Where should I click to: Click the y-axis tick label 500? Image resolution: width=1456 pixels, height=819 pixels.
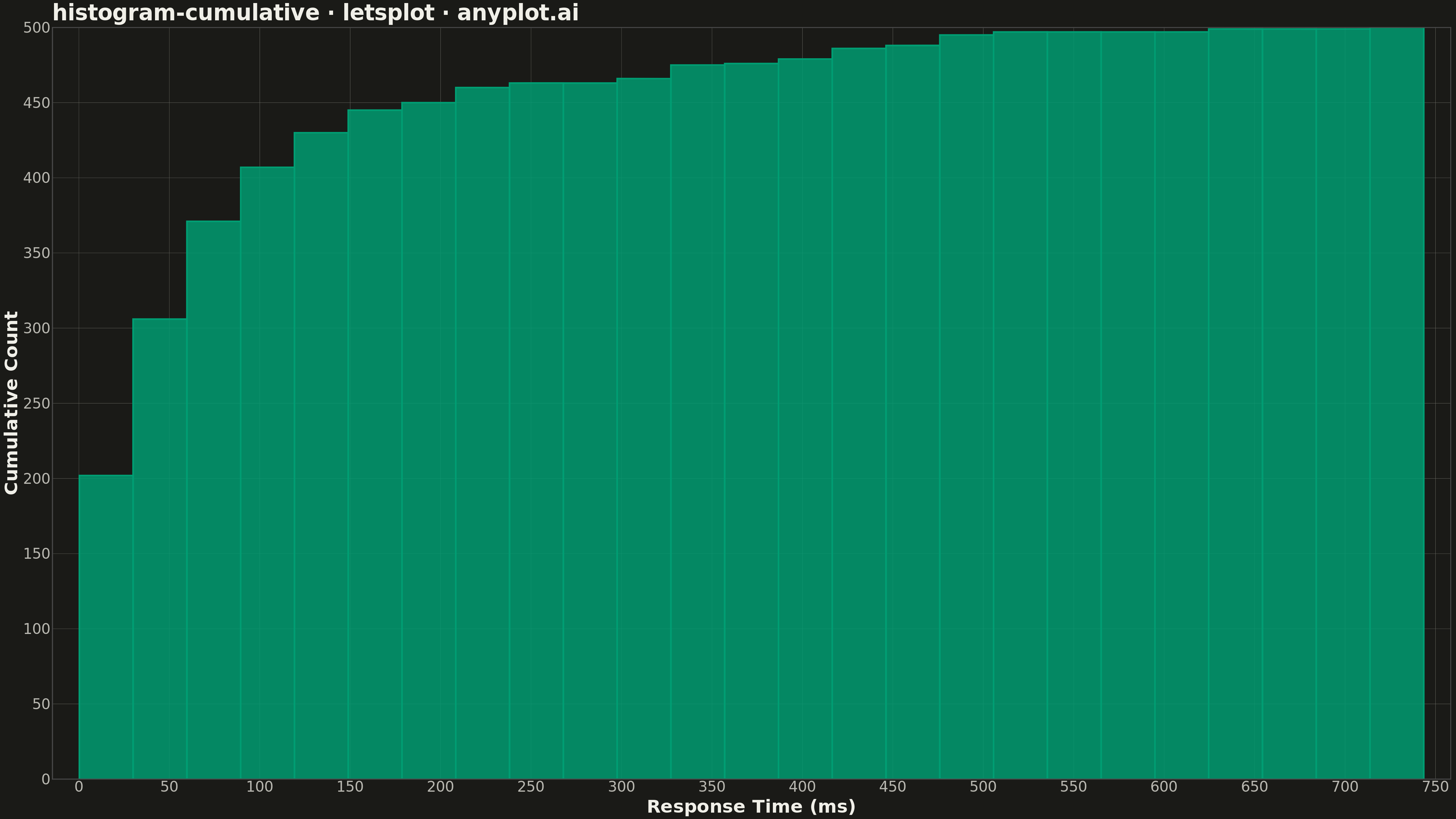coord(37,28)
